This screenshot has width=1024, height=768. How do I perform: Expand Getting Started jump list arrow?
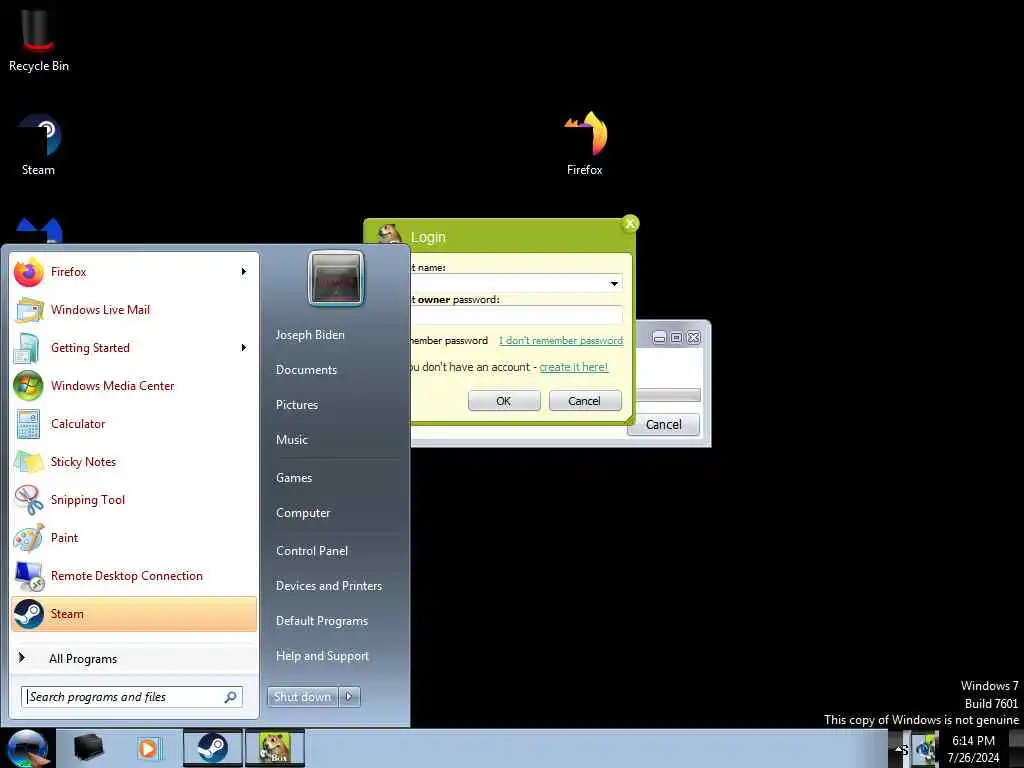tap(244, 347)
